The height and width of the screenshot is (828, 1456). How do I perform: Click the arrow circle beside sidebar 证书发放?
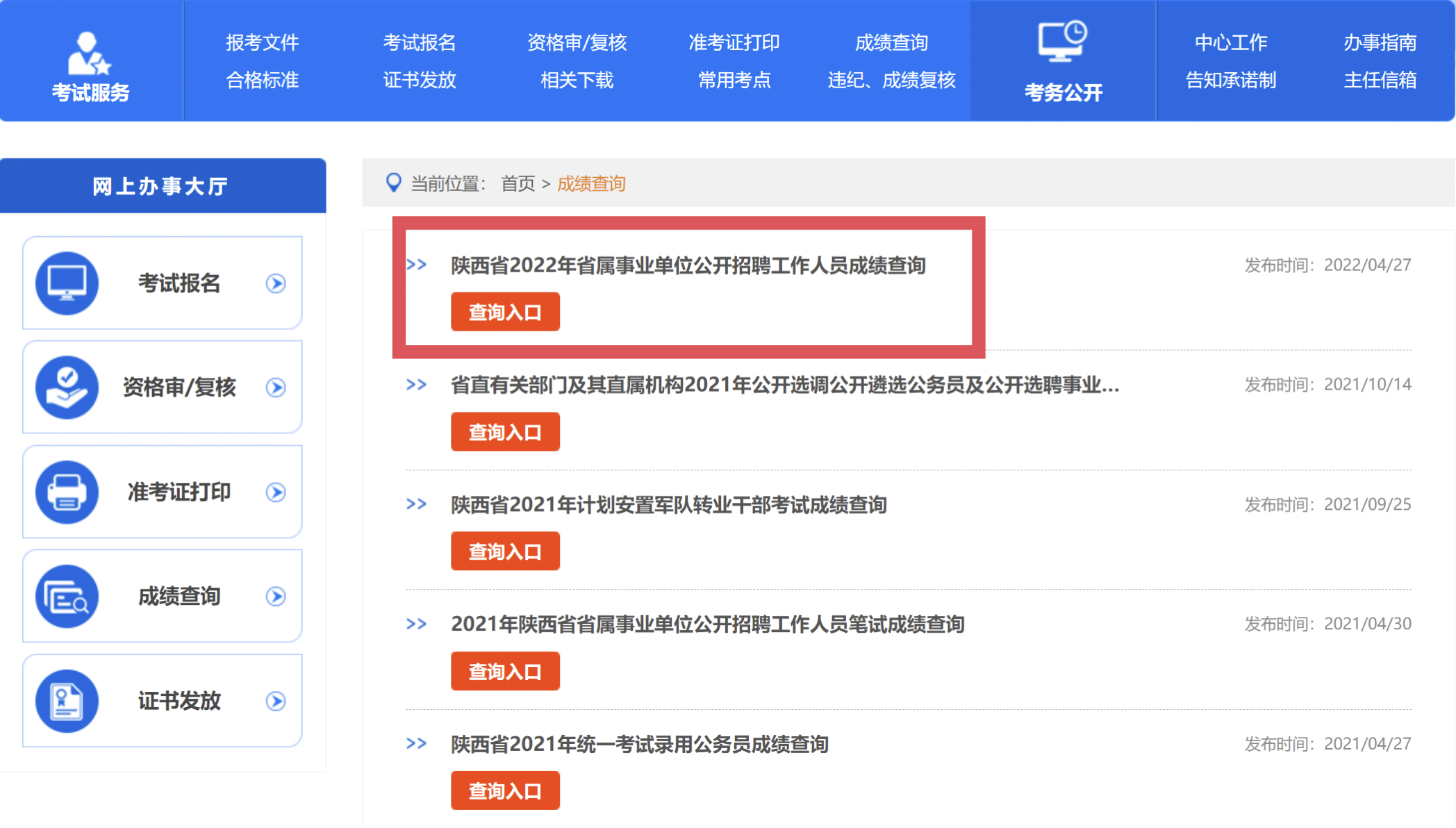point(276,701)
